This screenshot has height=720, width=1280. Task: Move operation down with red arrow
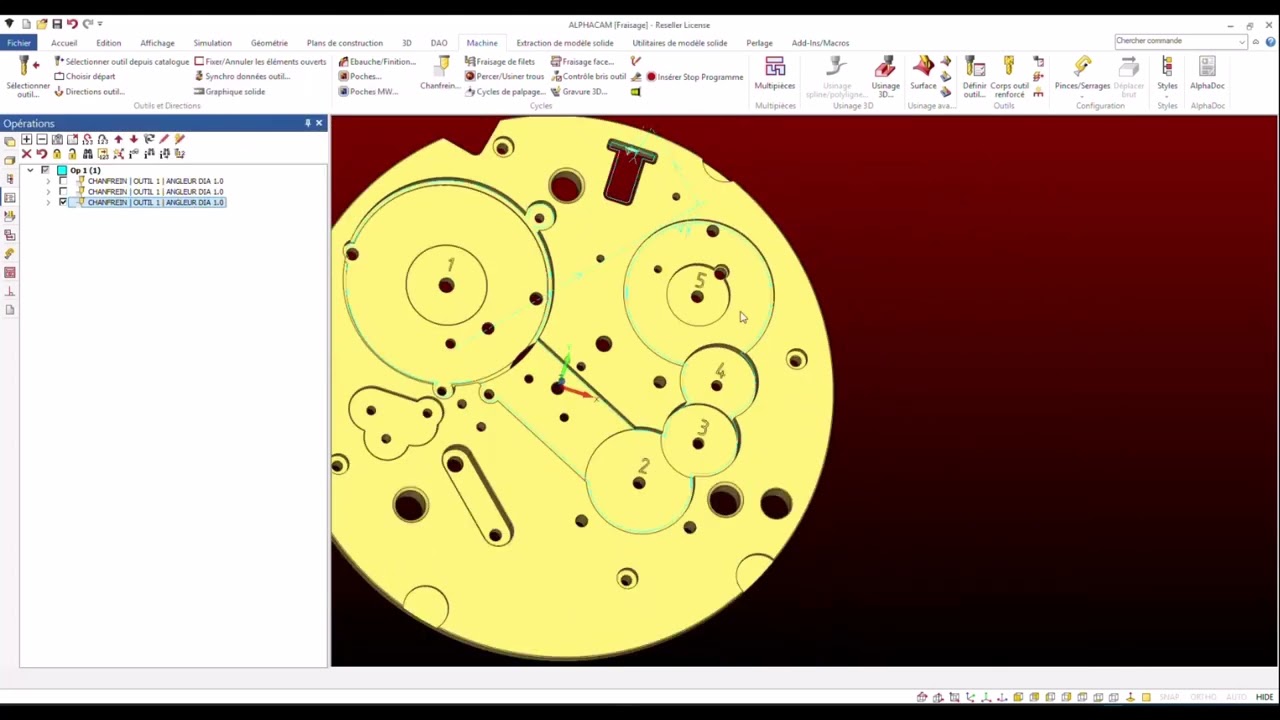coord(134,139)
